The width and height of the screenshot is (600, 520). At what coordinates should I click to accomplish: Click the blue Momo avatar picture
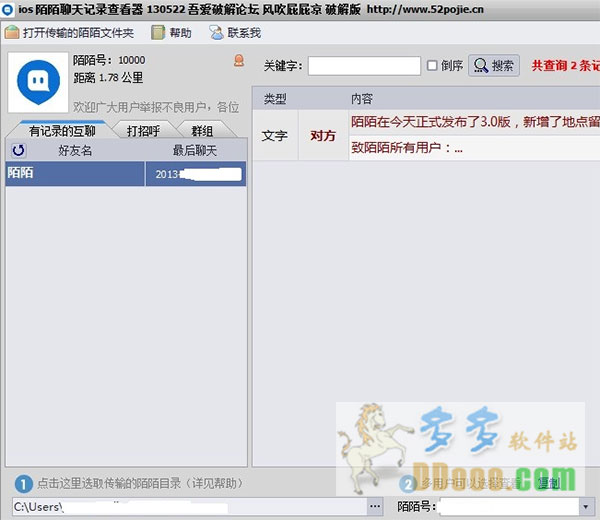pos(38,82)
